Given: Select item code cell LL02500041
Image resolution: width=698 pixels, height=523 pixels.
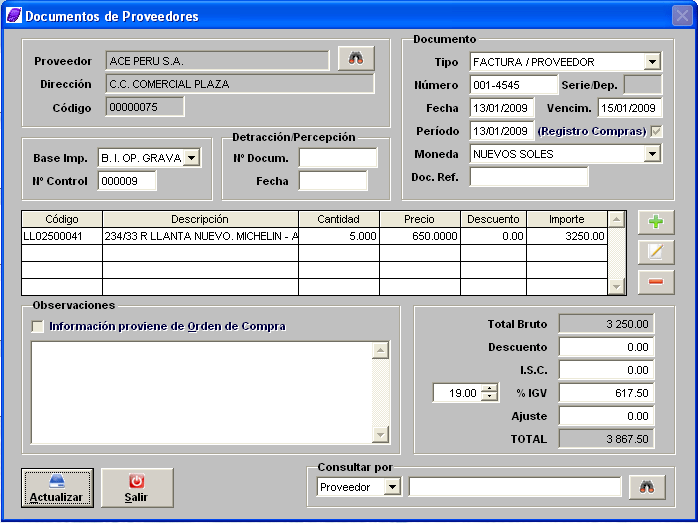Looking at the screenshot, I should (62, 236).
